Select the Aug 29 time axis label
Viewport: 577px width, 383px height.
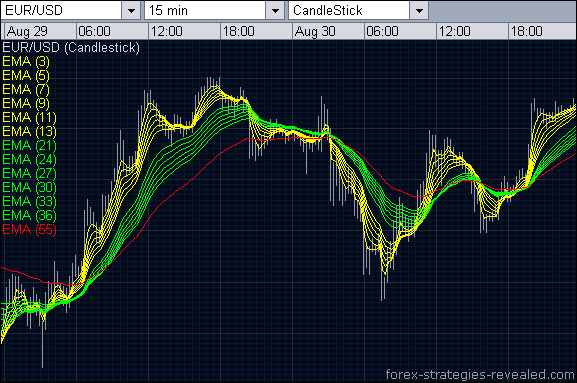pyautogui.click(x=27, y=31)
